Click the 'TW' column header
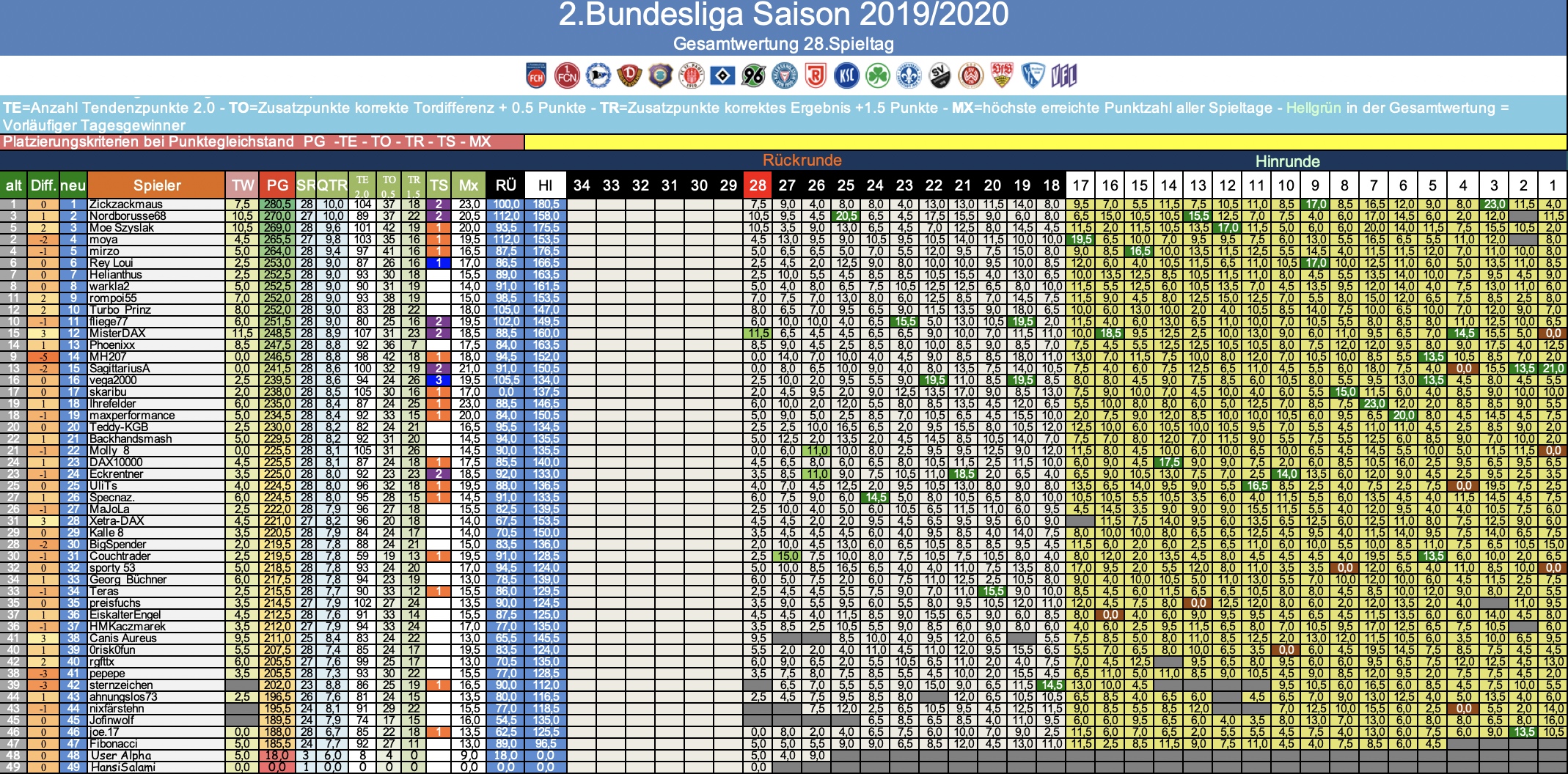1568x774 pixels. tap(243, 185)
